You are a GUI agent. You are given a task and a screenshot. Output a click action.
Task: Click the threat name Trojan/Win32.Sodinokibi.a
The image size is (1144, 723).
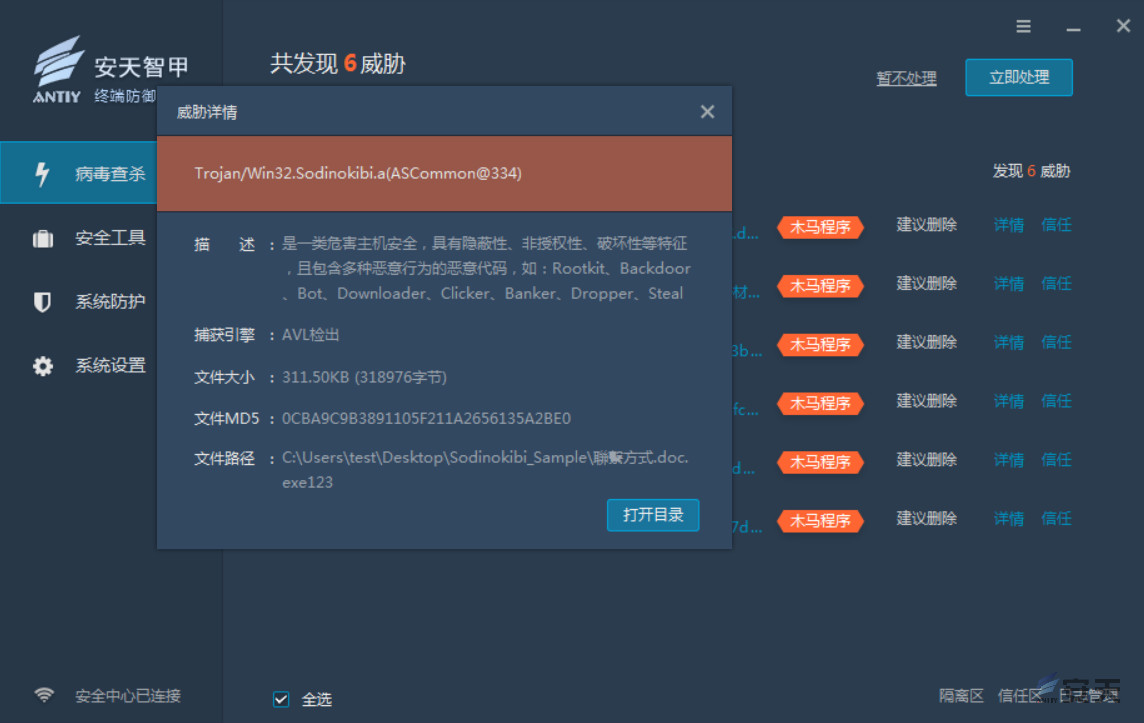358,173
